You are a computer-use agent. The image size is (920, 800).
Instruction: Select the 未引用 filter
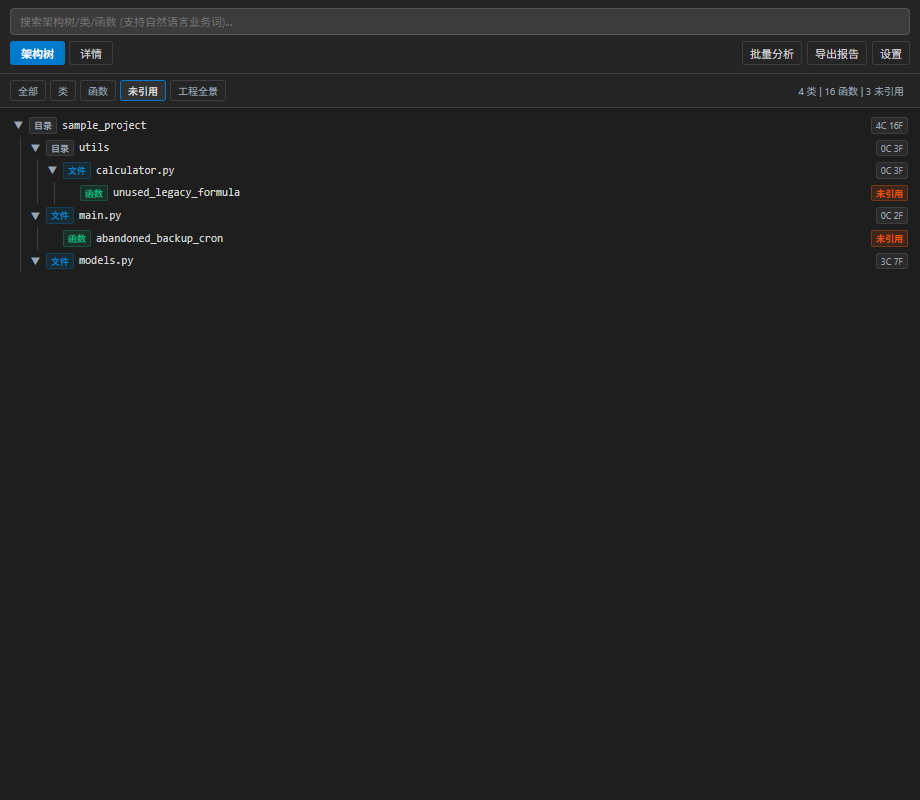pos(143,91)
